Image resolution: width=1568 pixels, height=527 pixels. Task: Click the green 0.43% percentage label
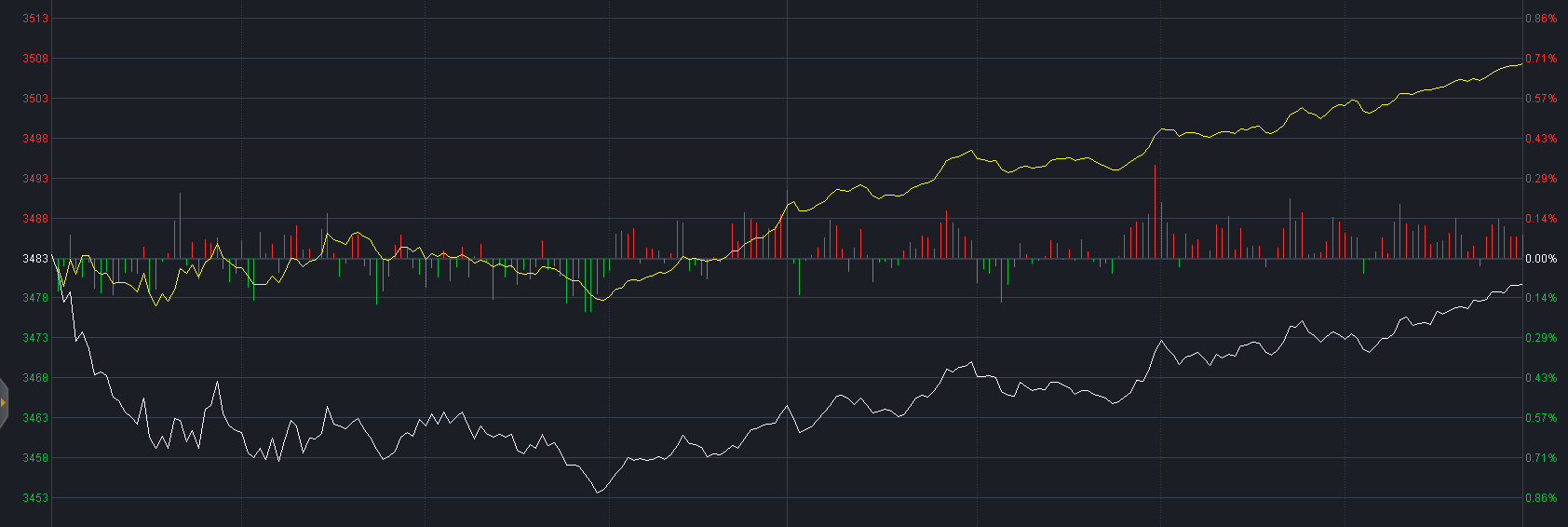(1540, 378)
